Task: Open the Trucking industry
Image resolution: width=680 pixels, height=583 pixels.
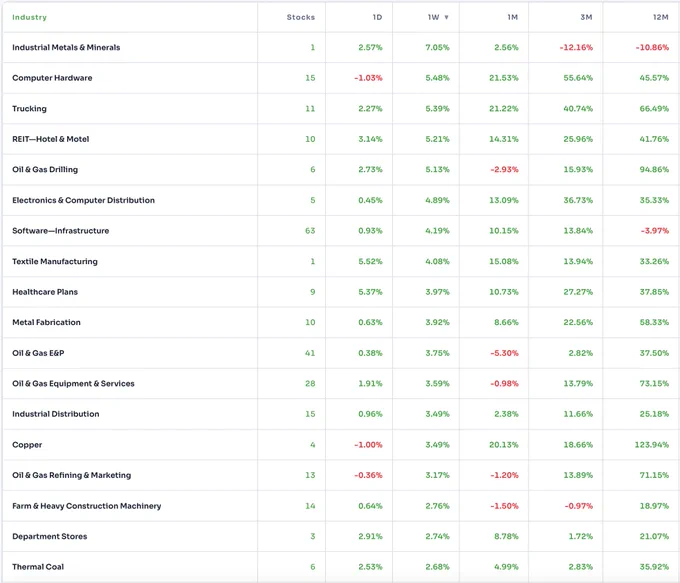Action: [x=29, y=108]
